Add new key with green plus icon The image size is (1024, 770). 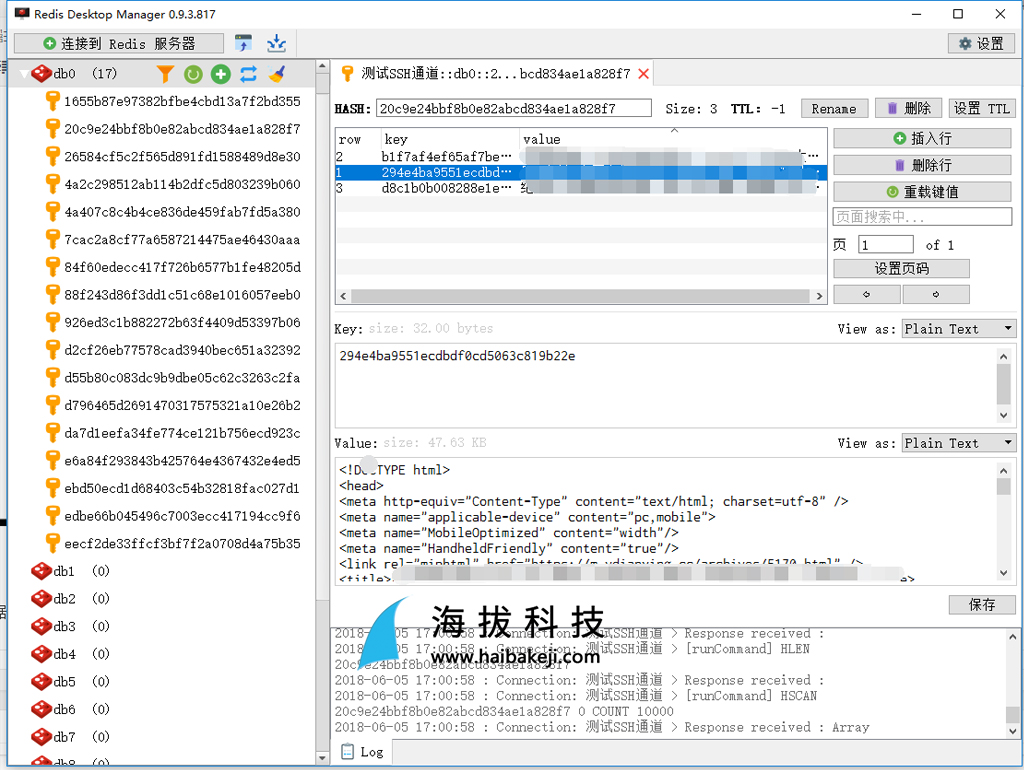(x=221, y=74)
